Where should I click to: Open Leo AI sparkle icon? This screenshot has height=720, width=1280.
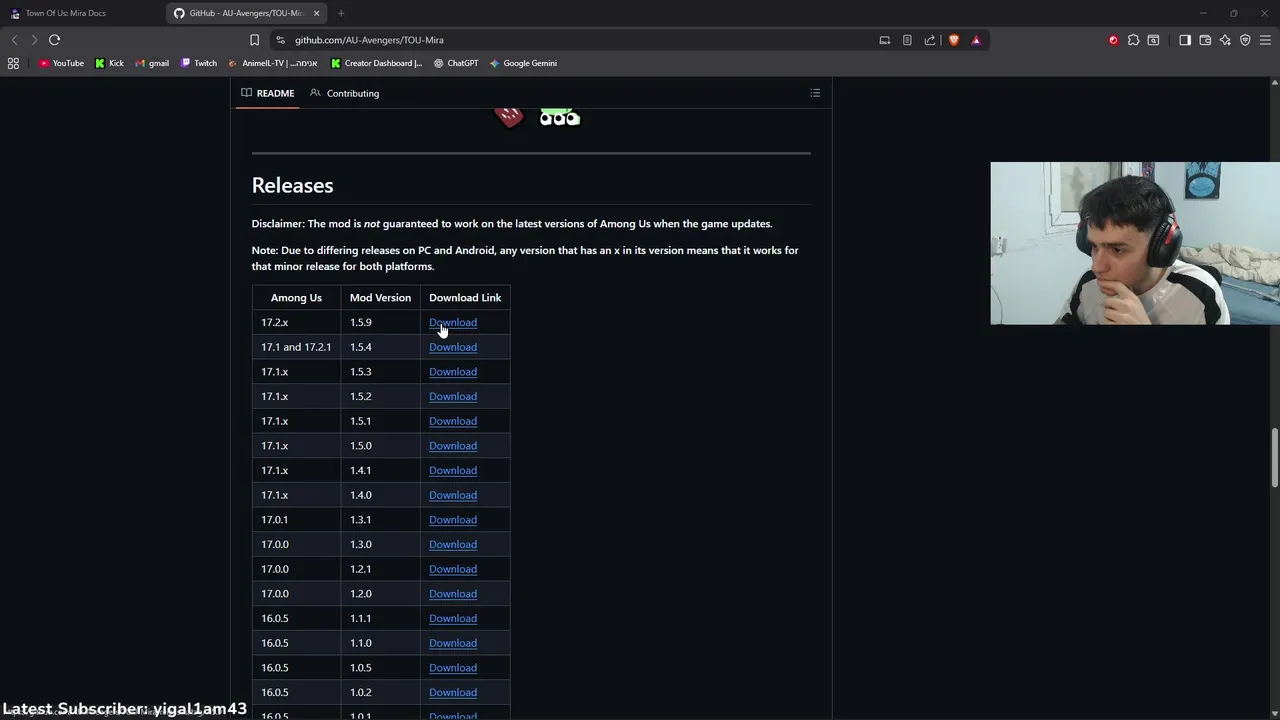[1225, 40]
